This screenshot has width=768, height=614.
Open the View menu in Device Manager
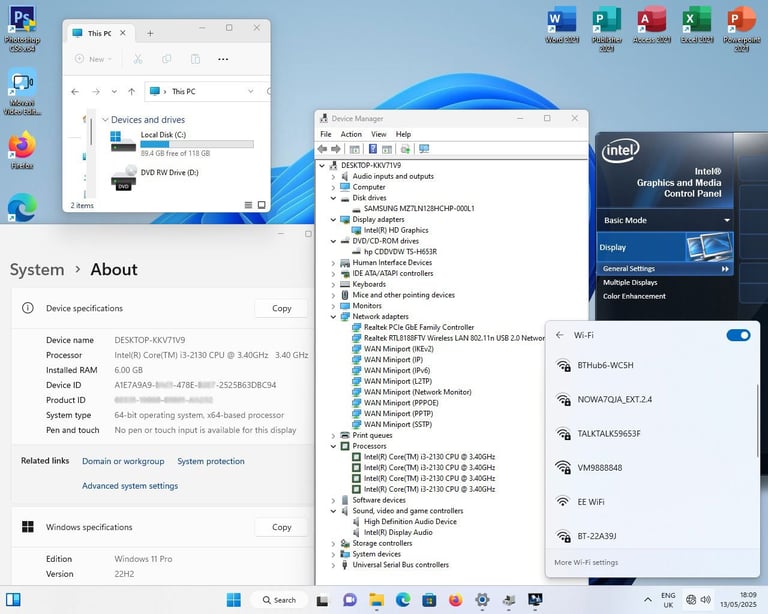[x=379, y=134]
